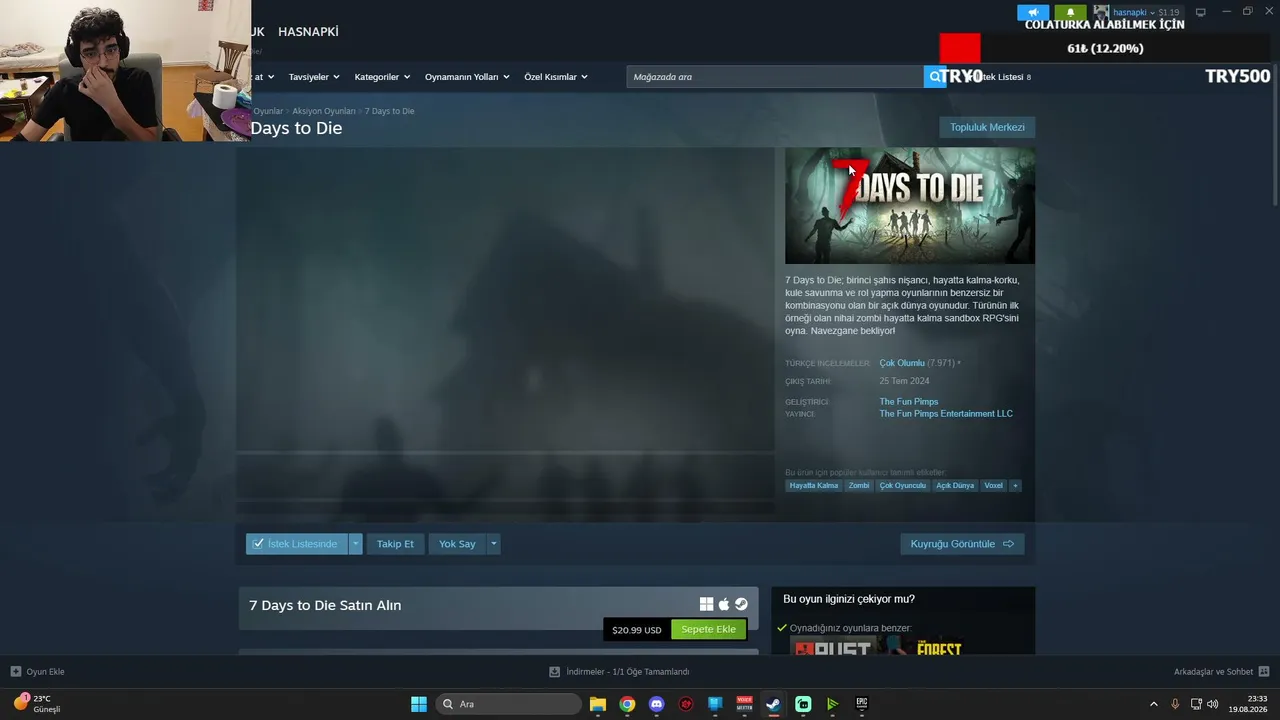Open volume control in system tray
This screenshot has height=720, width=1280.
(x=1212, y=704)
